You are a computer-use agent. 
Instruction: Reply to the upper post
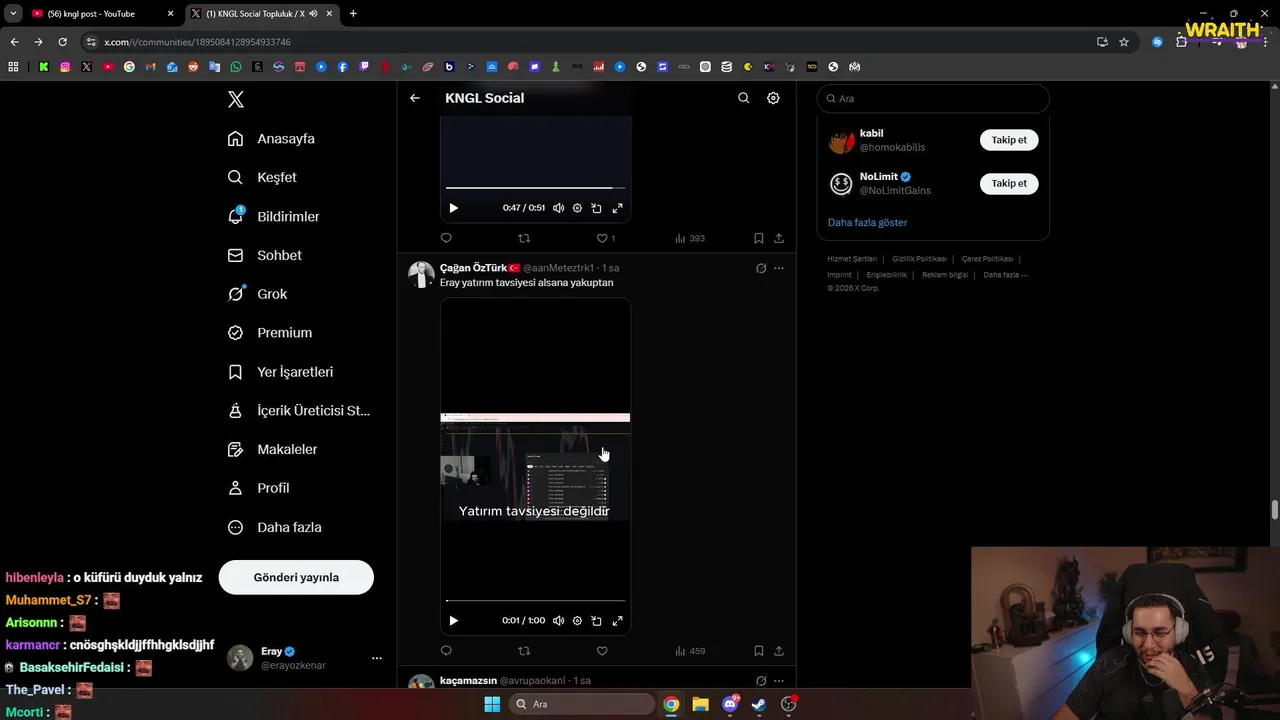point(446,238)
